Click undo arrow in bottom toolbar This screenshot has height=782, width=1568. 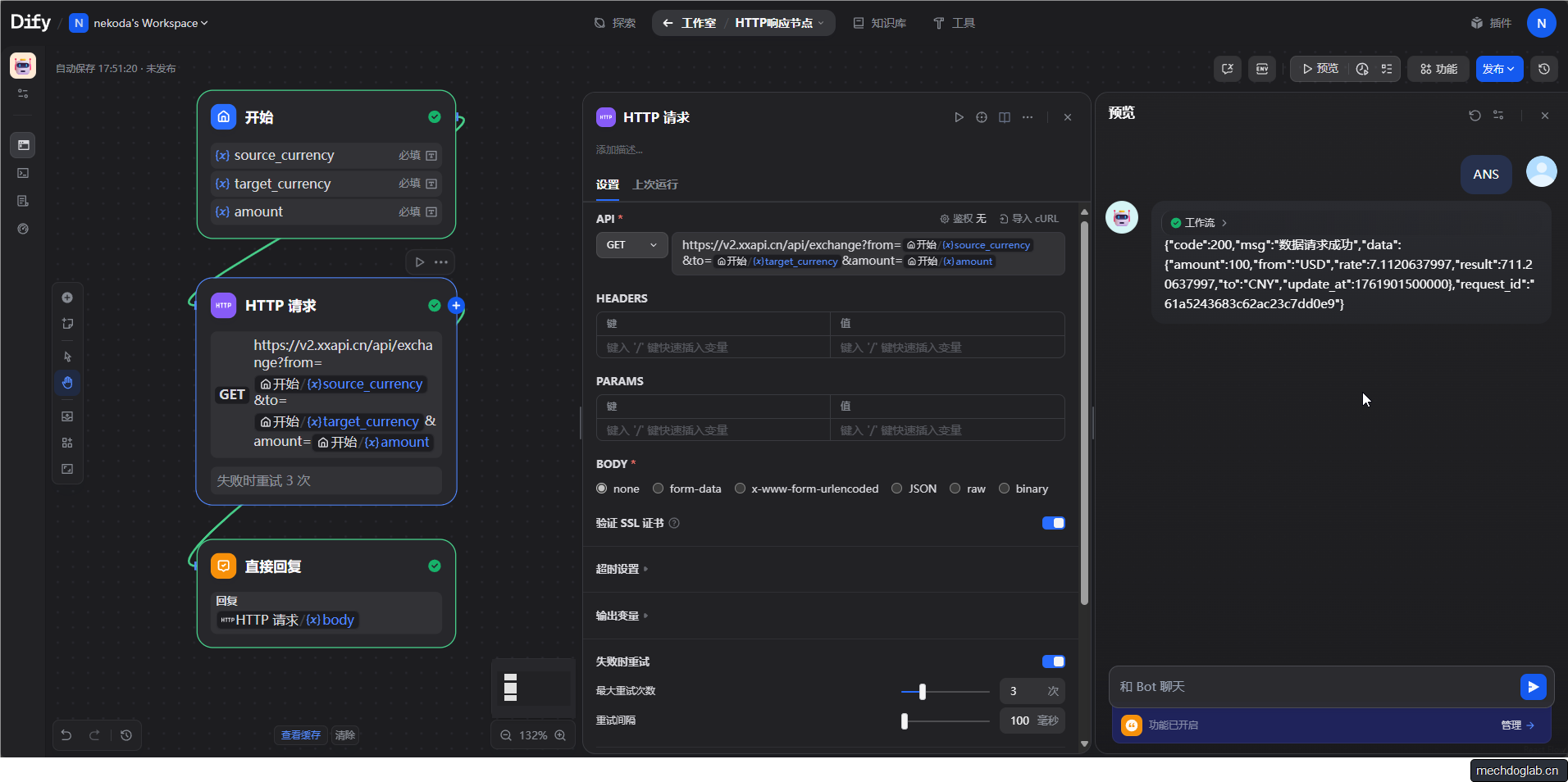pos(66,735)
